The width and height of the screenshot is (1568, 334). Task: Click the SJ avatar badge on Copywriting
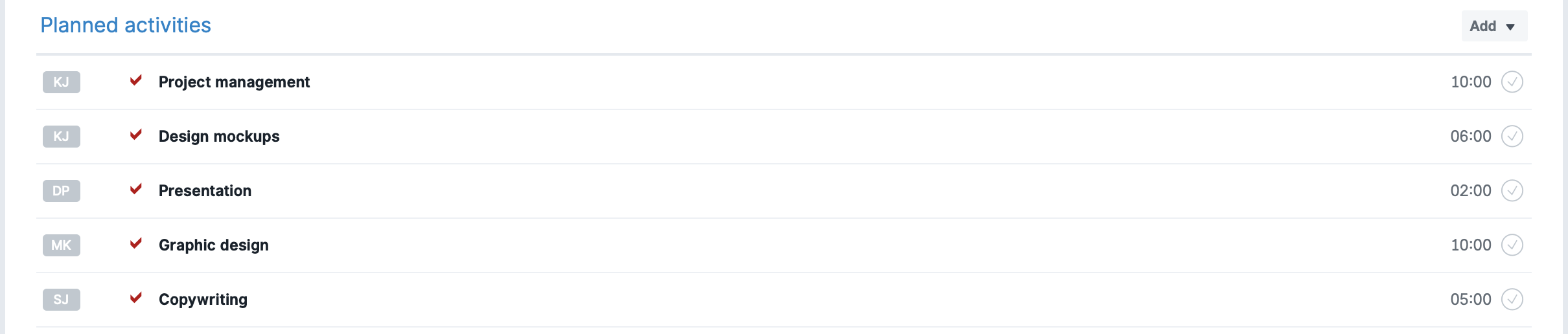pyautogui.click(x=62, y=300)
